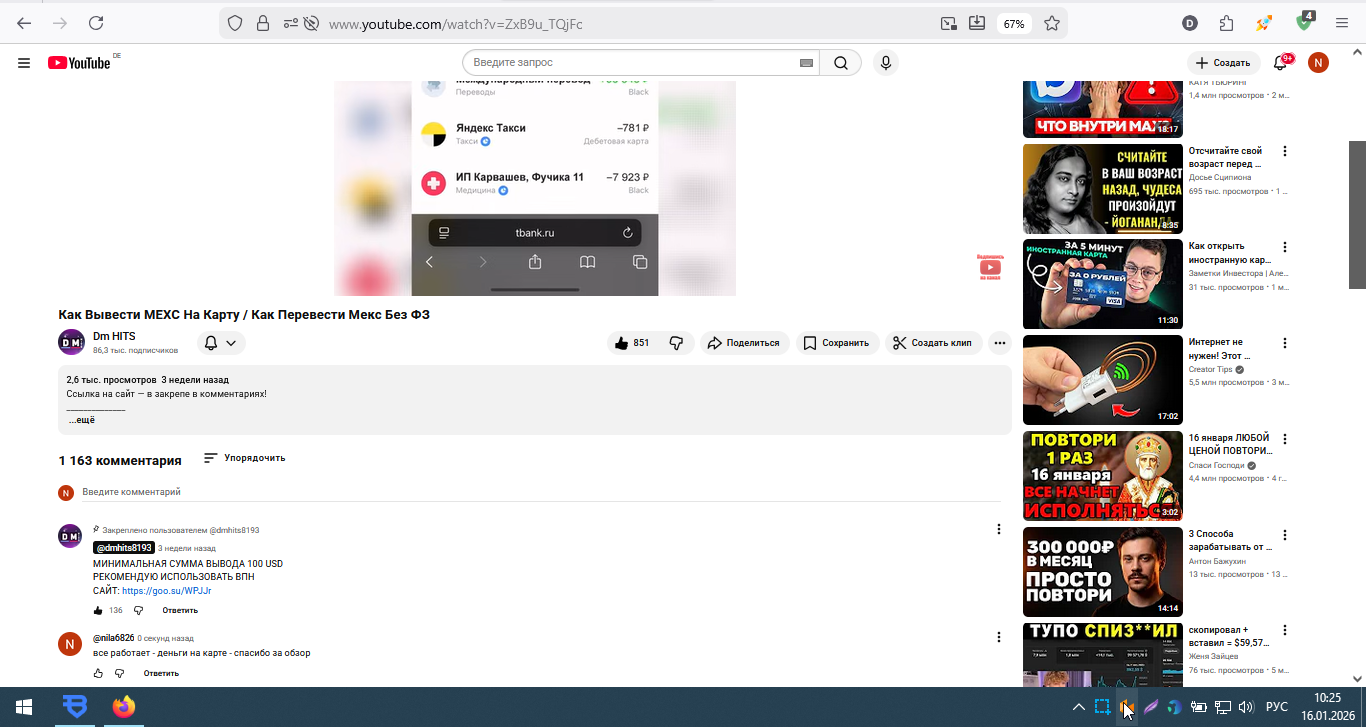The image size is (1366, 727).
Task: Dislike the video with the thumbs-down button
Action: pos(676,343)
